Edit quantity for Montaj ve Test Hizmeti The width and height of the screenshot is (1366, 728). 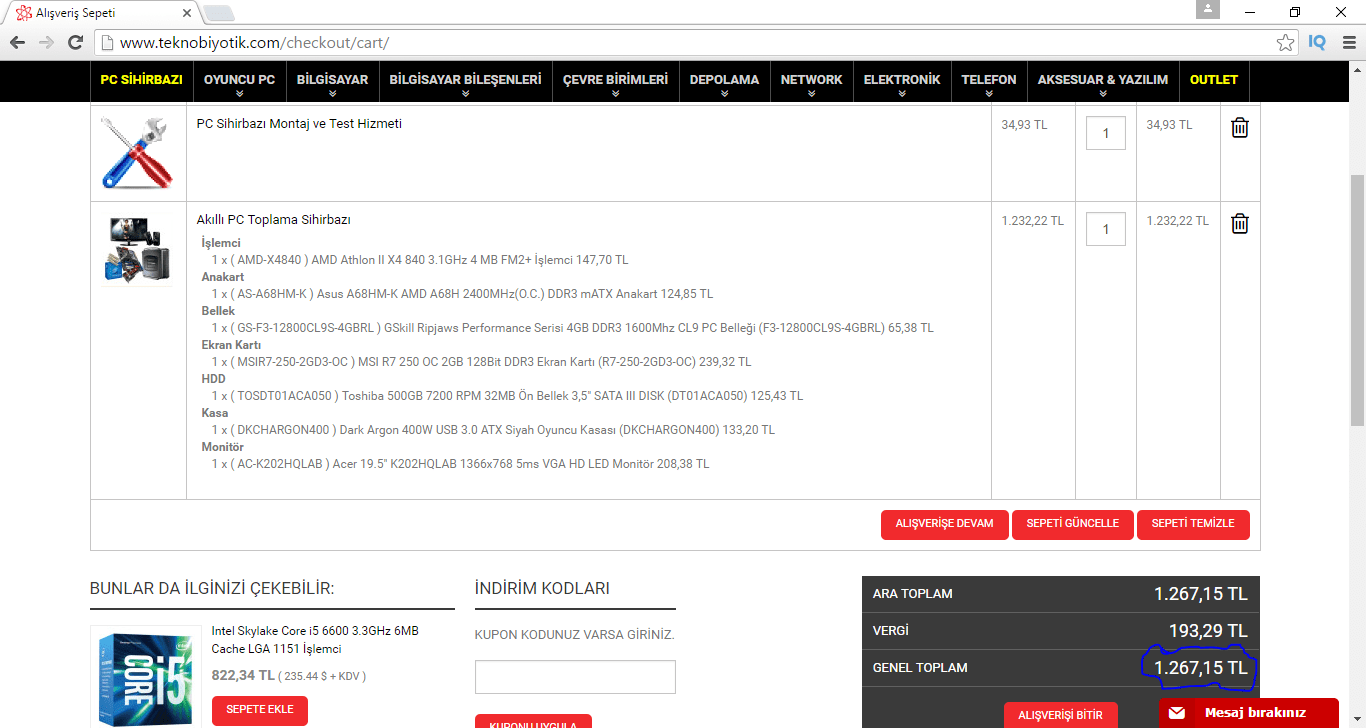pos(1105,133)
